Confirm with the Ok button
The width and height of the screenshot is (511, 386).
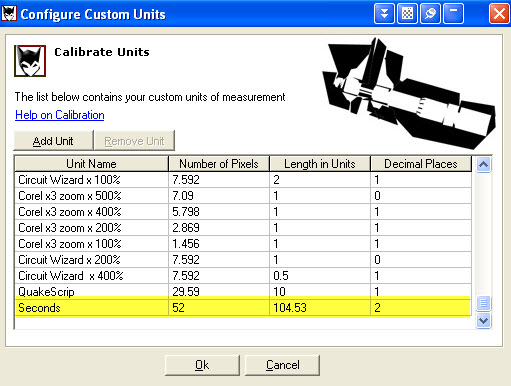pos(202,365)
